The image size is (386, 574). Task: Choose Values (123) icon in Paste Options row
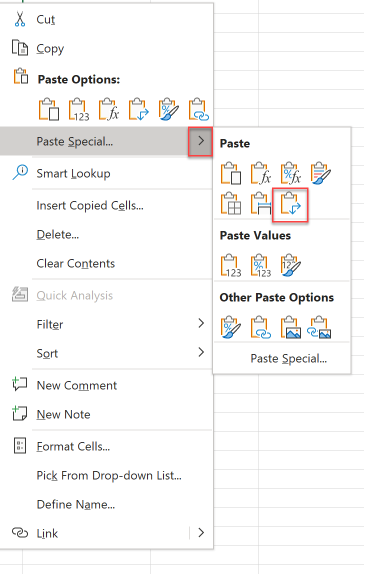tap(79, 109)
